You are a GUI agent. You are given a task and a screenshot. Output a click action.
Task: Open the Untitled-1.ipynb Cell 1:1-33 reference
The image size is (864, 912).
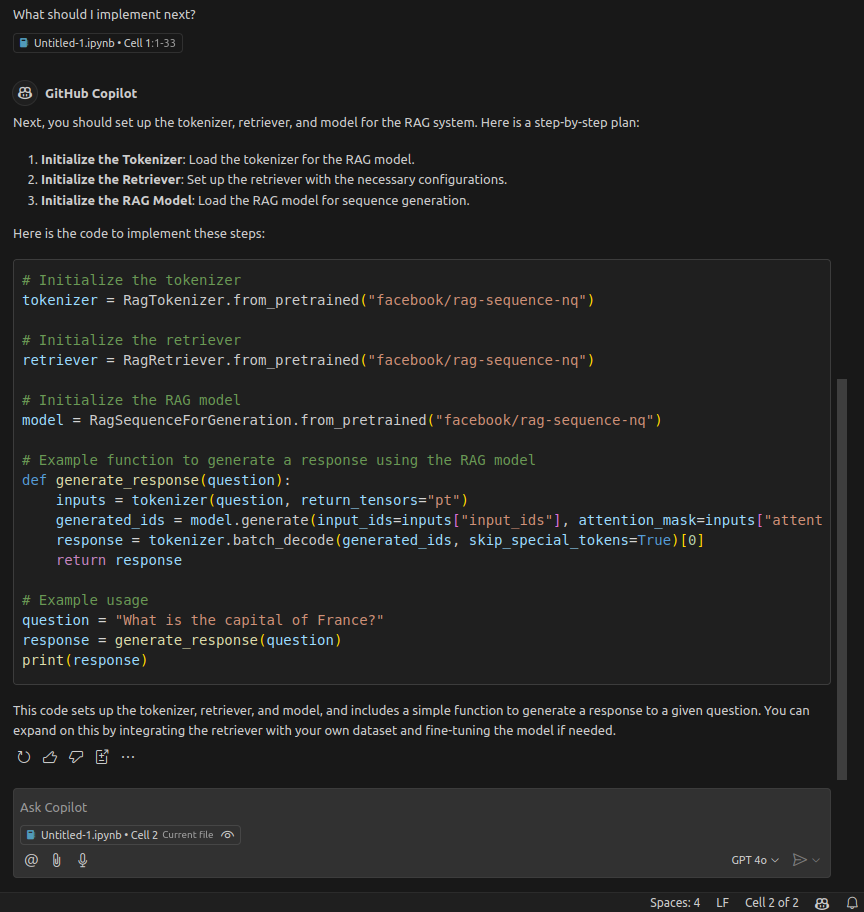[98, 43]
